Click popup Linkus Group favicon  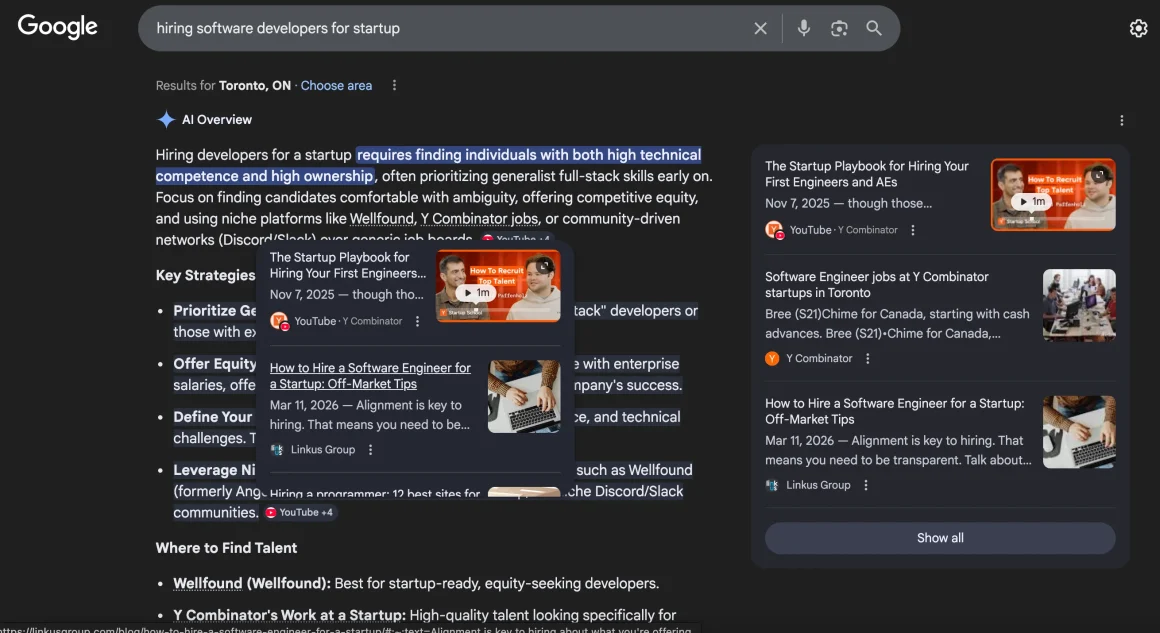(277, 450)
